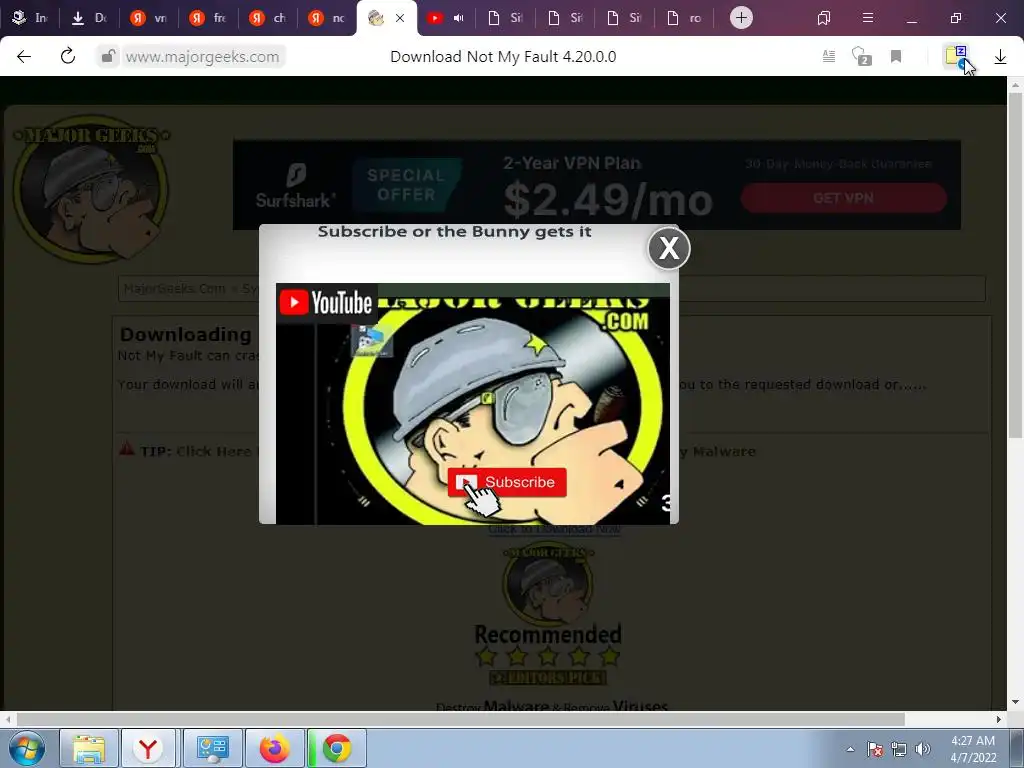Switch to the first 'In' tab
The height and width of the screenshot is (768, 1024).
pos(30,18)
